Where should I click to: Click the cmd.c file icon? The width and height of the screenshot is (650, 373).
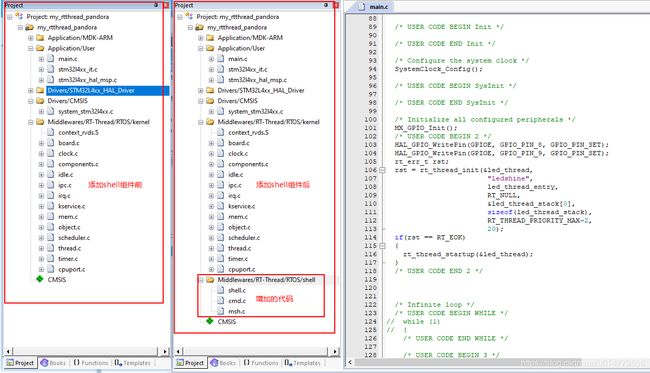(221, 300)
